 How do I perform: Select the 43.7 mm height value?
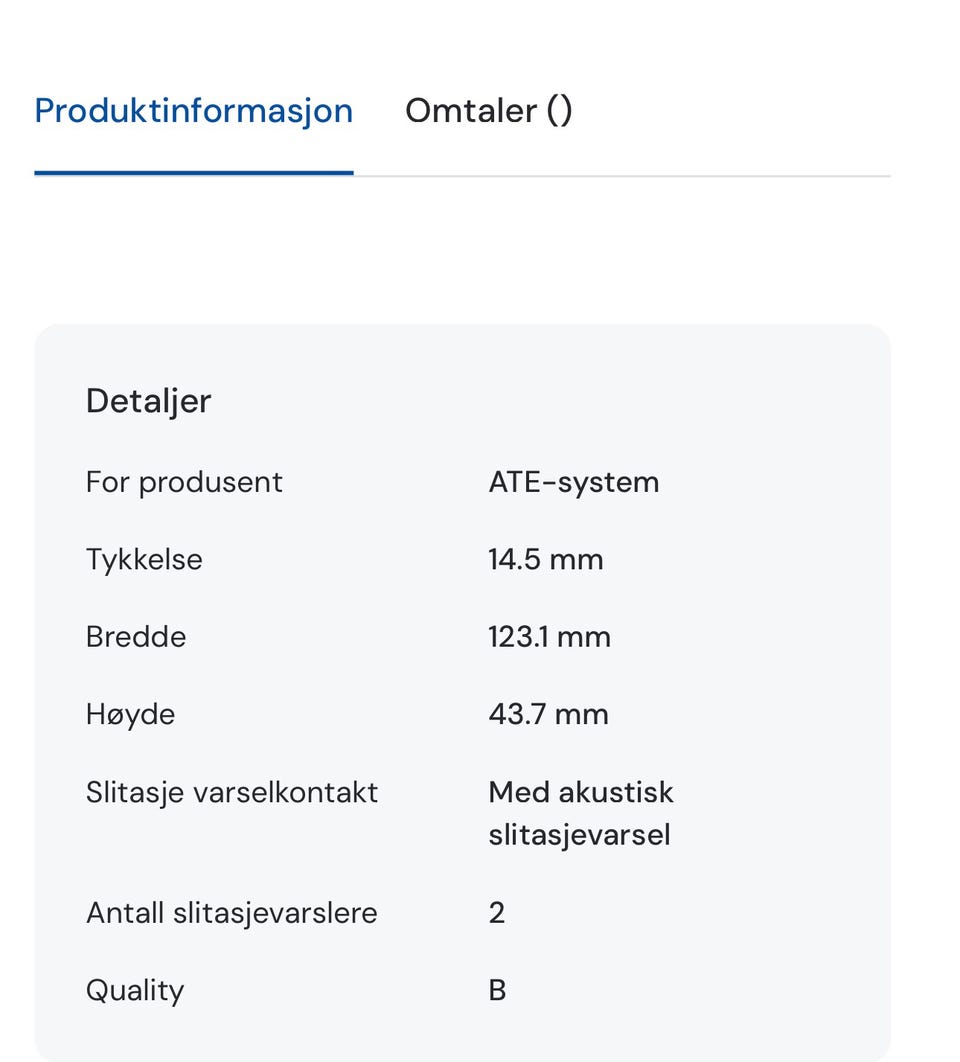click(549, 715)
